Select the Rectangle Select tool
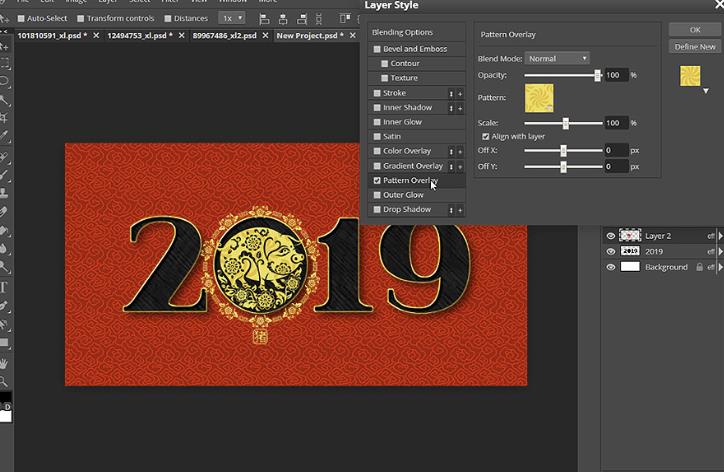 coord(4,63)
